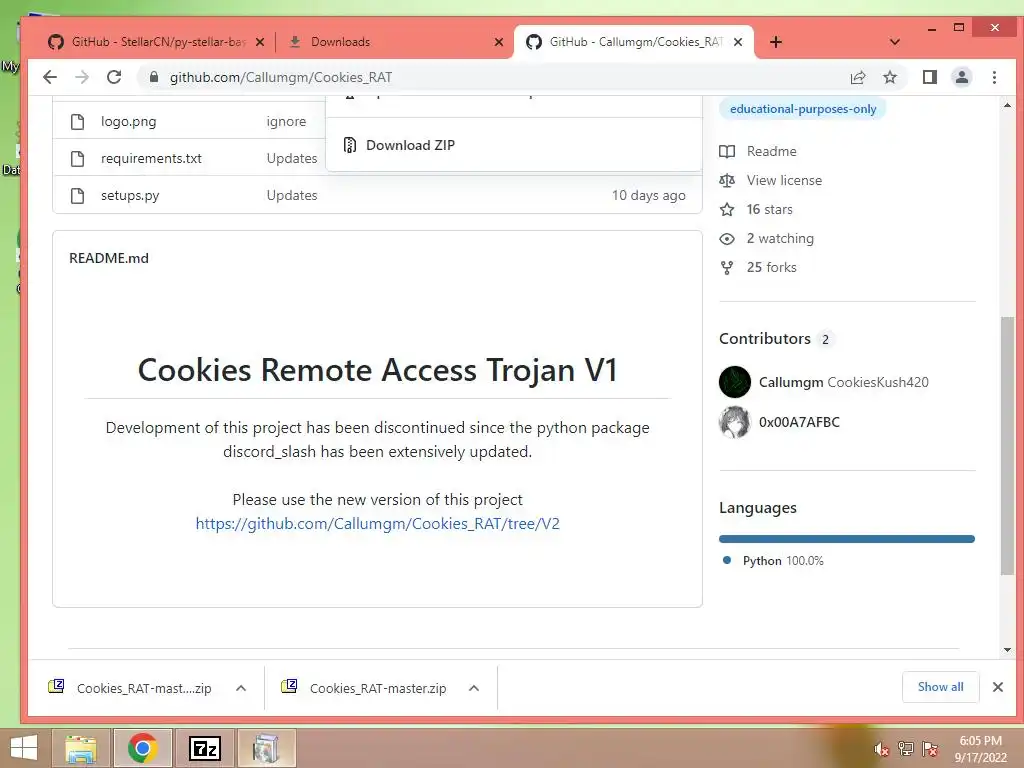
Task: Click the browser forward arrow
Action: coord(82,77)
